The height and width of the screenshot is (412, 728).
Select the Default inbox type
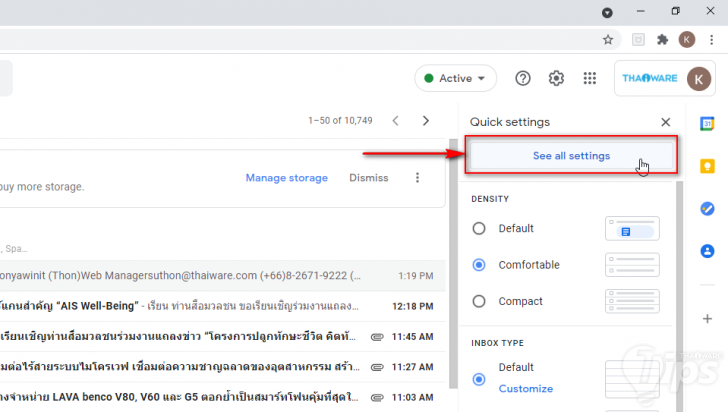coord(479,379)
